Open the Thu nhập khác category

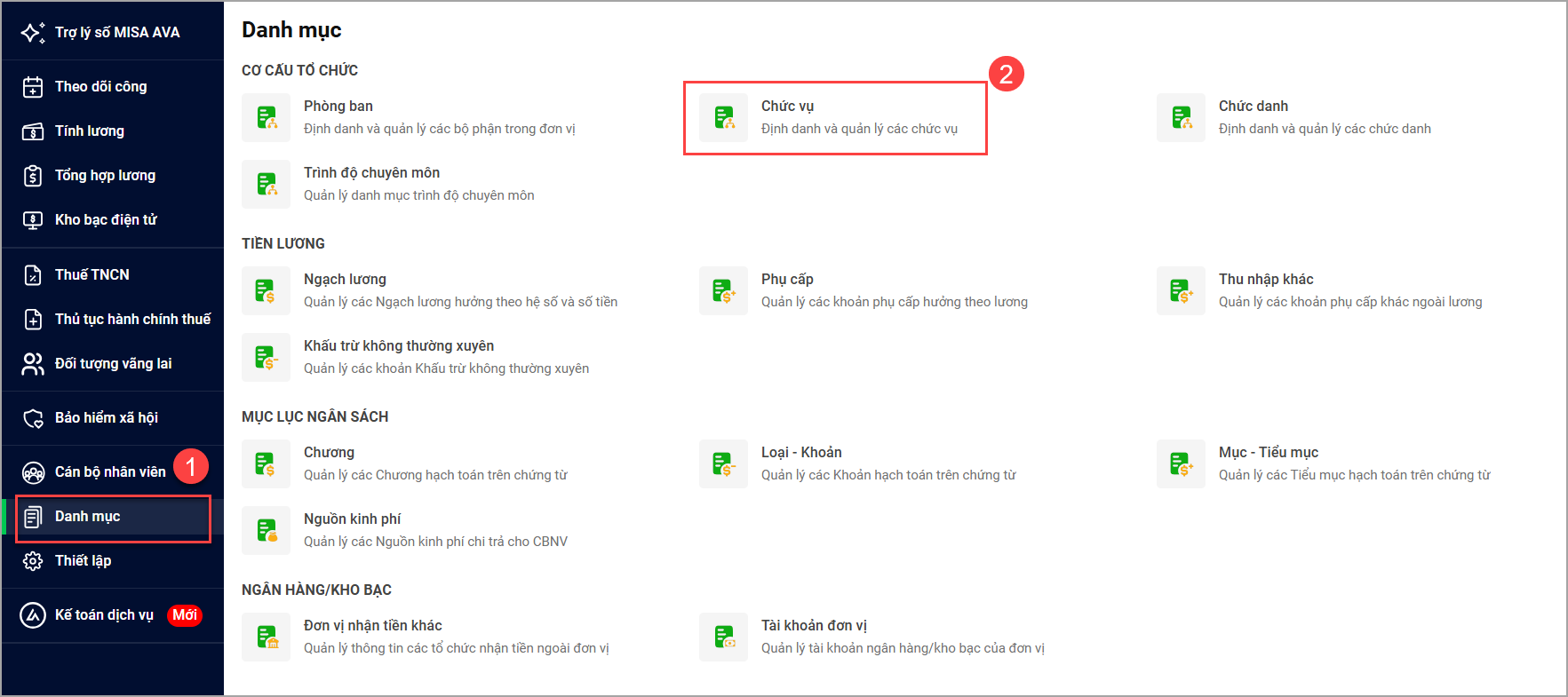click(1265, 280)
